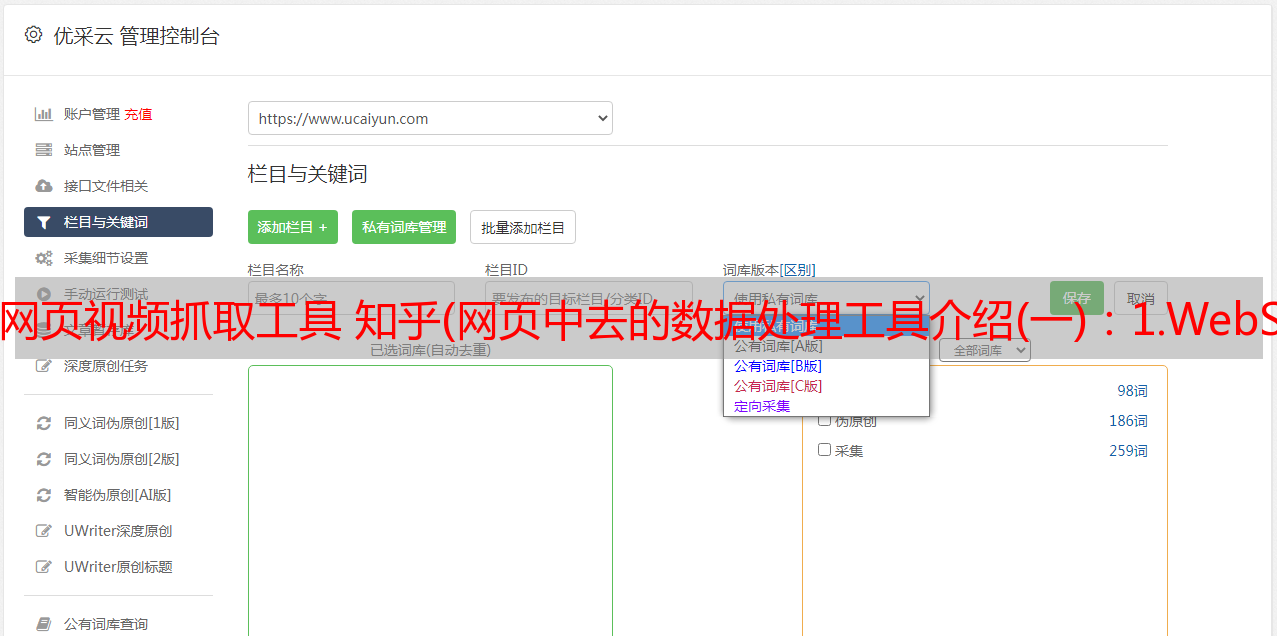The width and height of the screenshot is (1277, 636).
Task: Go to 接口文件相关 in the sidebar
Action: [106, 186]
